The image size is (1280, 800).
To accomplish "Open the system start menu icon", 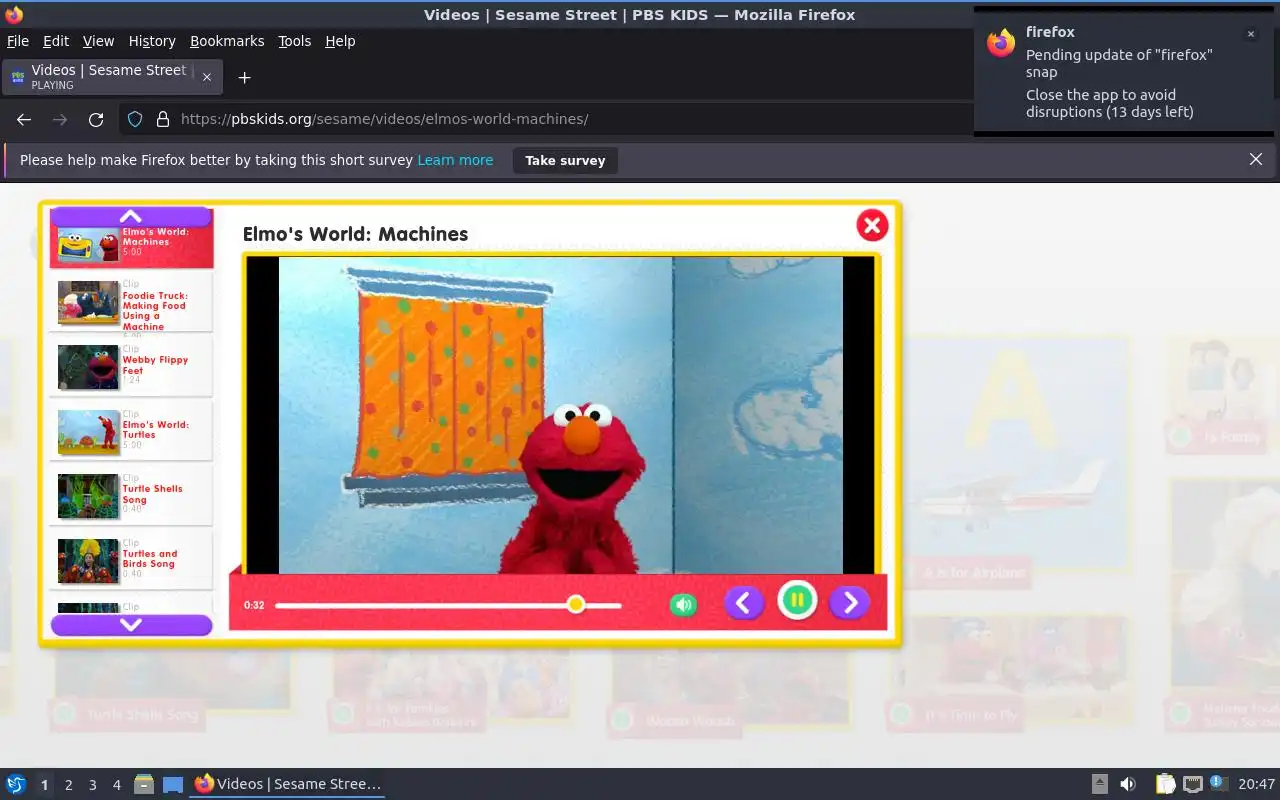I will 15,784.
